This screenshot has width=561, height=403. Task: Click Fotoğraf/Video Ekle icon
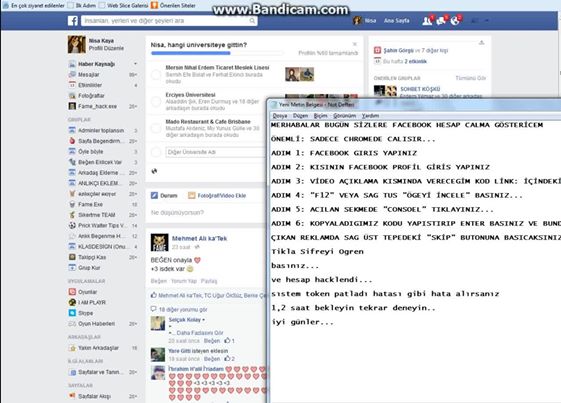tap(192, 195)
